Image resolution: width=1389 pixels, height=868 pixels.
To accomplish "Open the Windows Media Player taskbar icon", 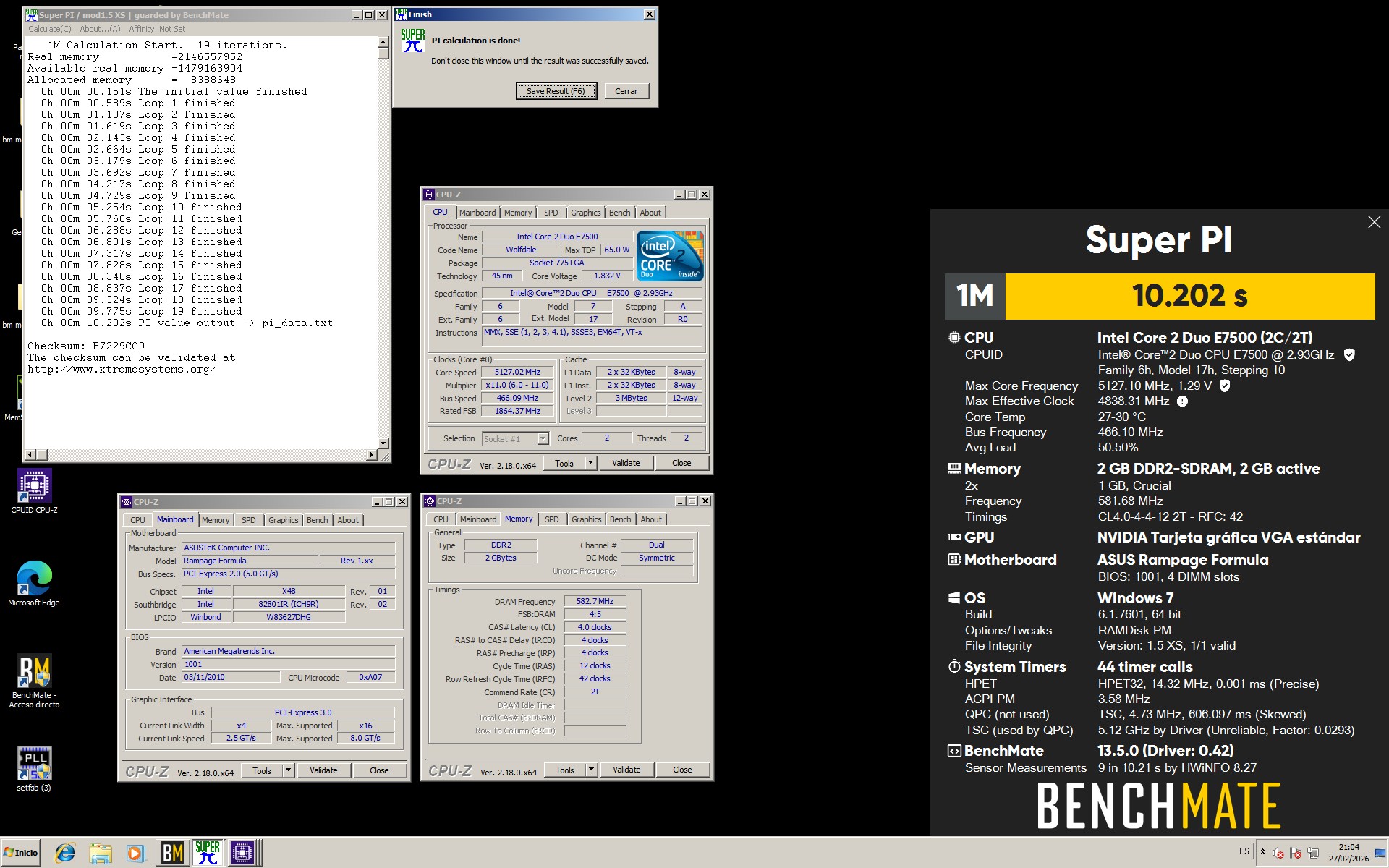I will 135,853.
